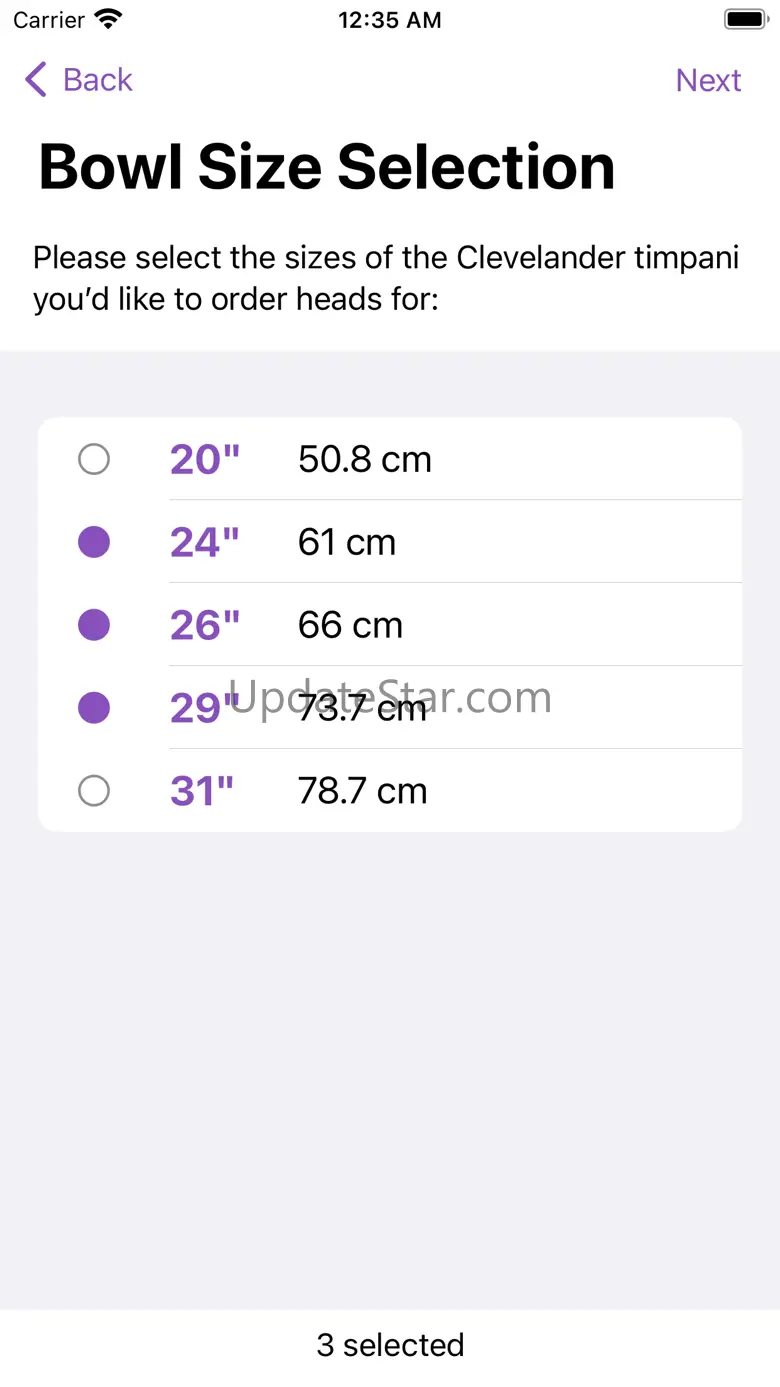Image resolution: width=780 pixels, height=1387 pixels.
Task: Tap the 20" size label
Action: tap(205, 460)
